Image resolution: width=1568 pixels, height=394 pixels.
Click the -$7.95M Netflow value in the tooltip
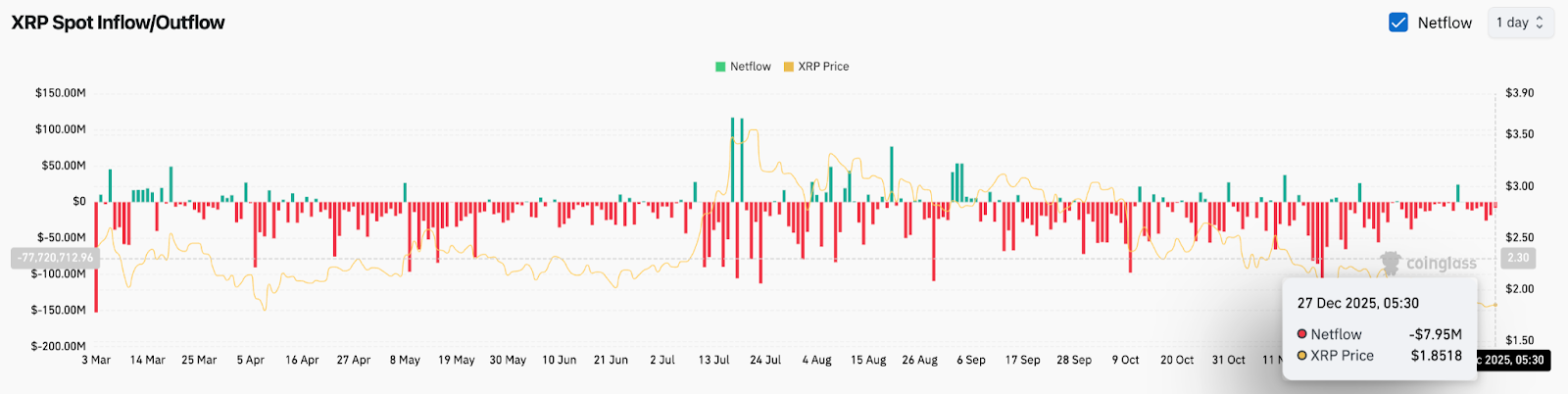coord(1435,334)
